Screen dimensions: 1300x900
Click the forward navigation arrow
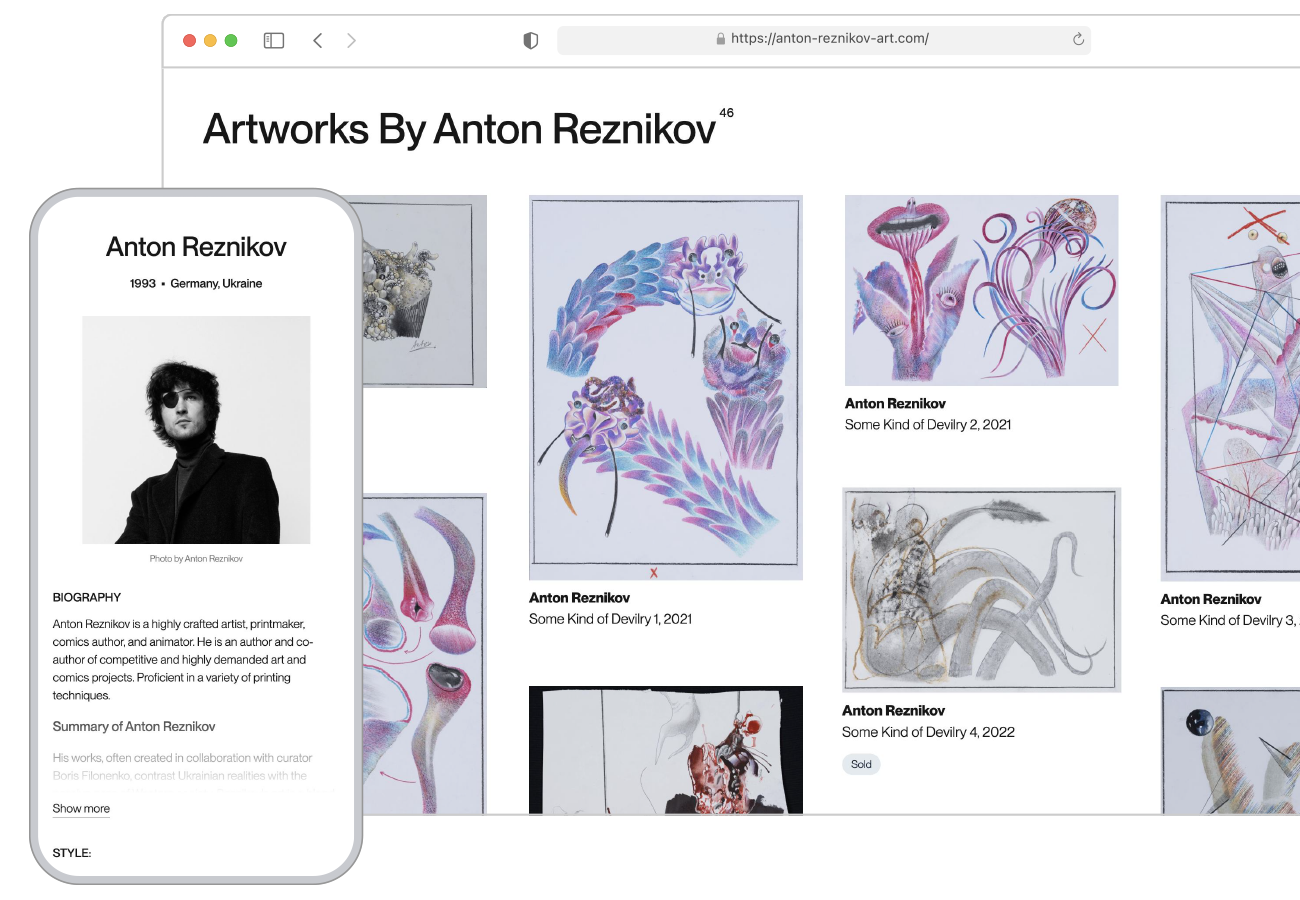[351, 40]
